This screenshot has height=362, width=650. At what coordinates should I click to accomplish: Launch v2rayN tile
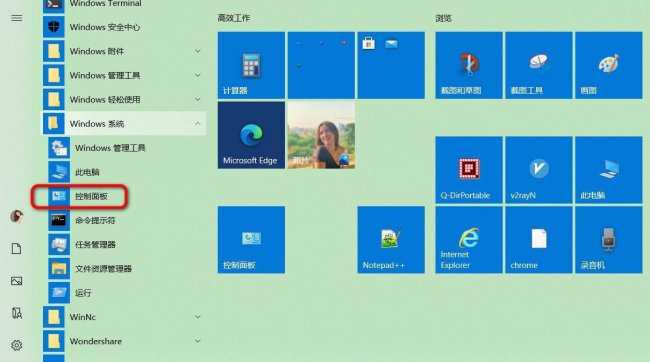[x=539, y=170]
